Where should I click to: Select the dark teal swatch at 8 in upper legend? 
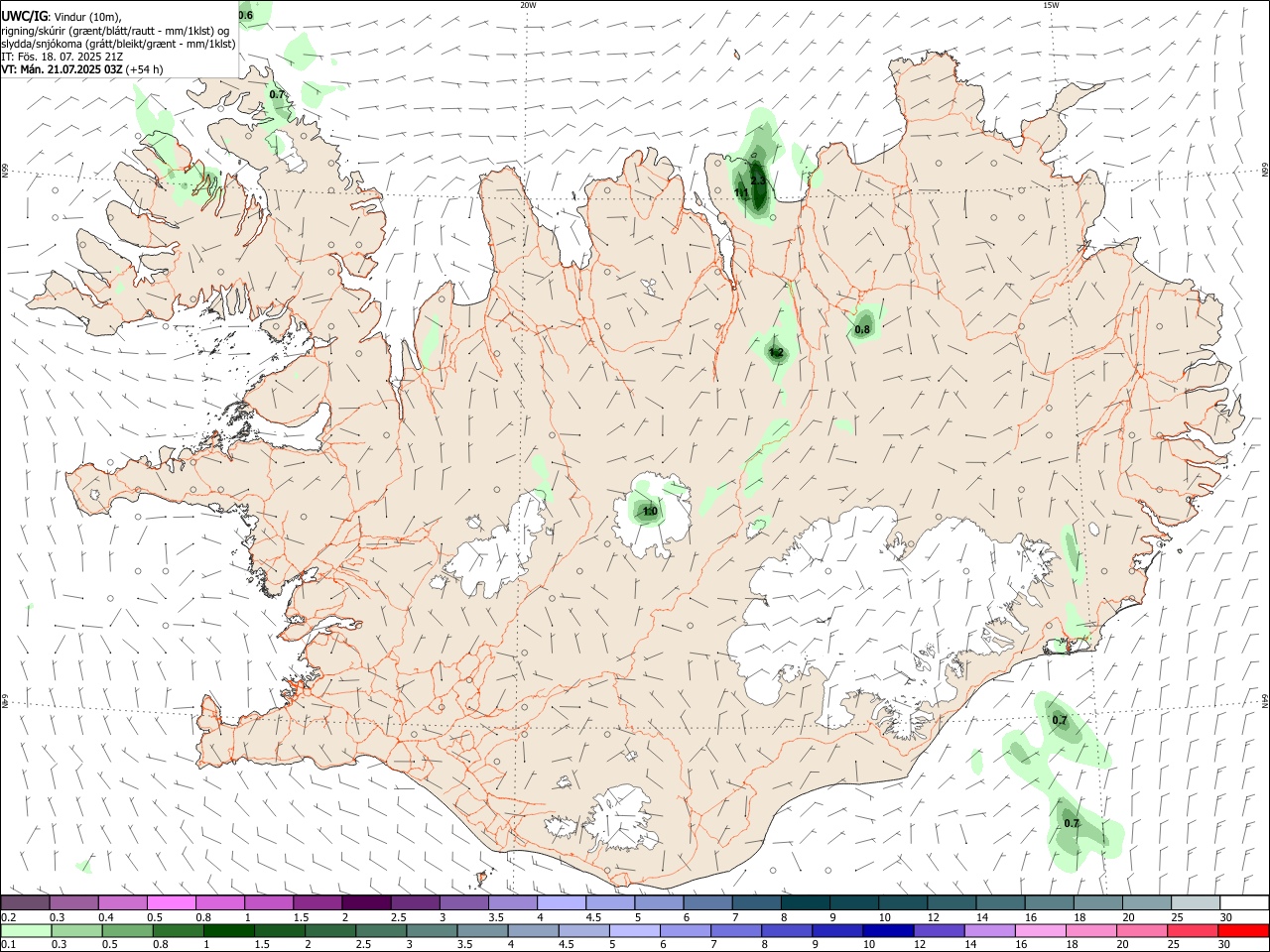(x=806, y=903)
